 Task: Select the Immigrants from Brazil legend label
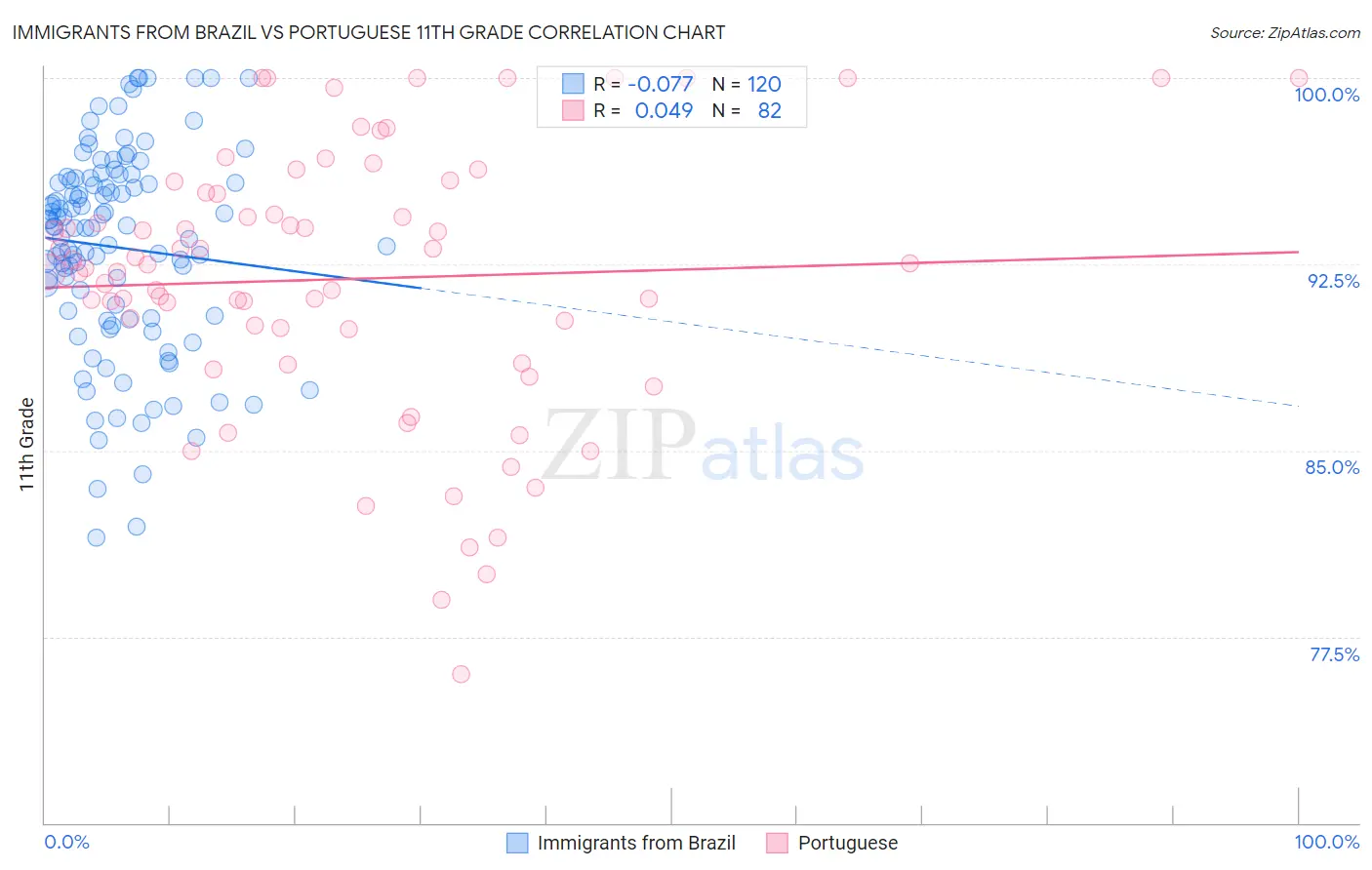(636, 843)
